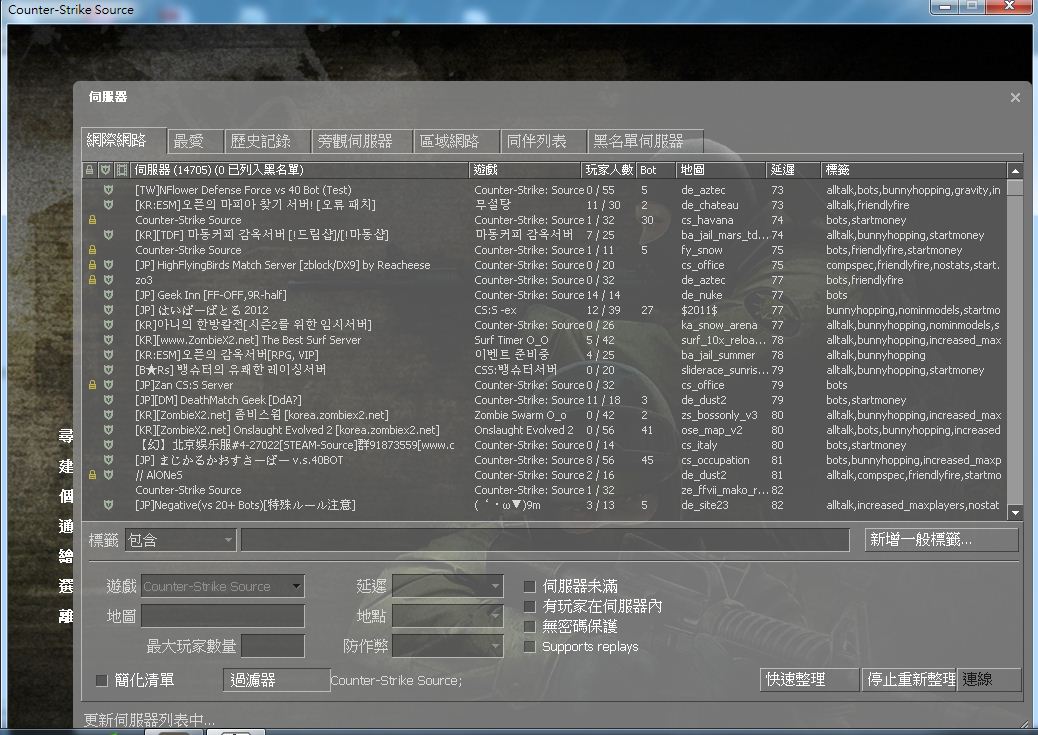Click VAC shield of Onslaught Evolved 2 server
This screenshot has height=735, width=1038.
[x=109, y=430]
